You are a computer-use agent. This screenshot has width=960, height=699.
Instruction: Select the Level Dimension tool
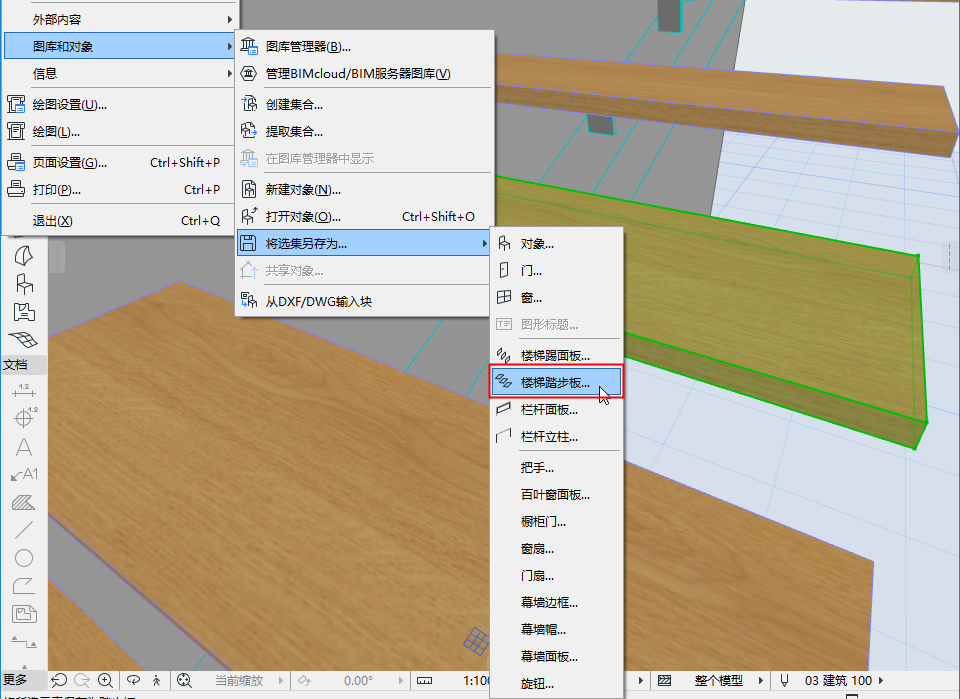tap(24, 417)
